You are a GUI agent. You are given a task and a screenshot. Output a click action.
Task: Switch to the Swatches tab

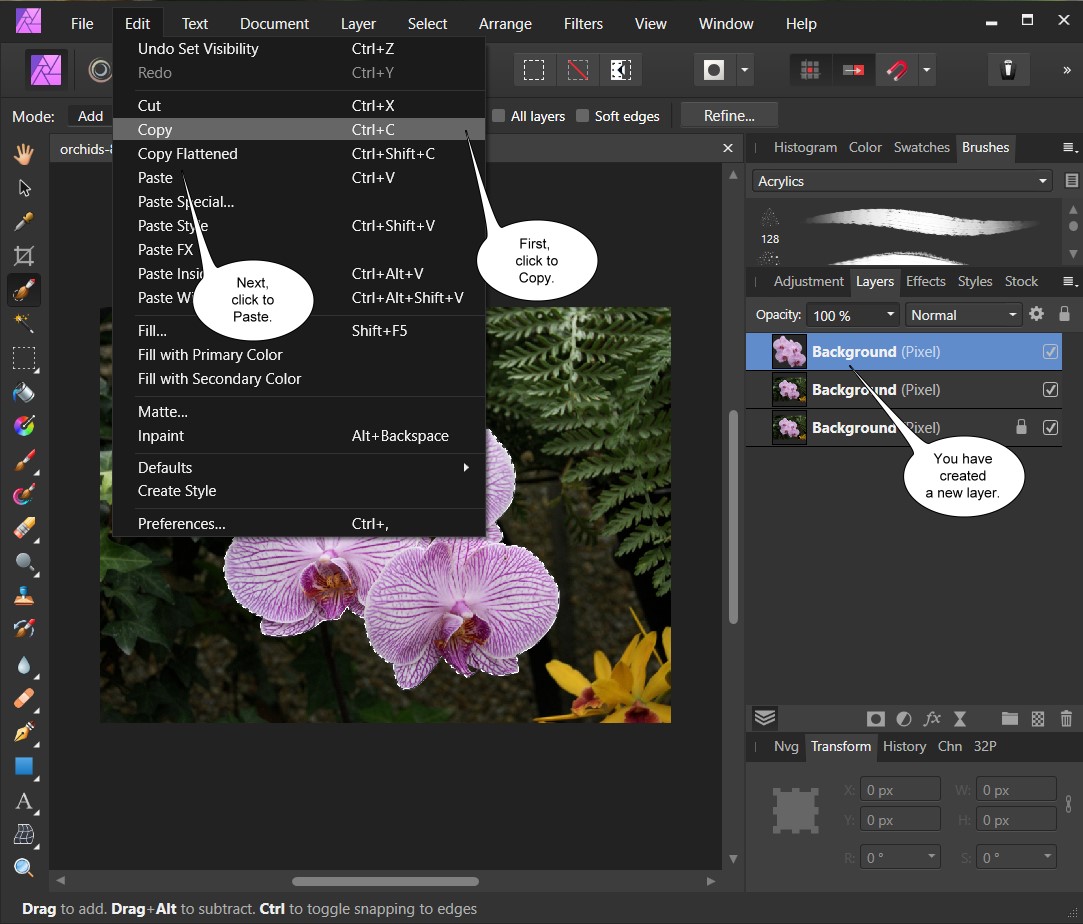click(x=921, y=147)
